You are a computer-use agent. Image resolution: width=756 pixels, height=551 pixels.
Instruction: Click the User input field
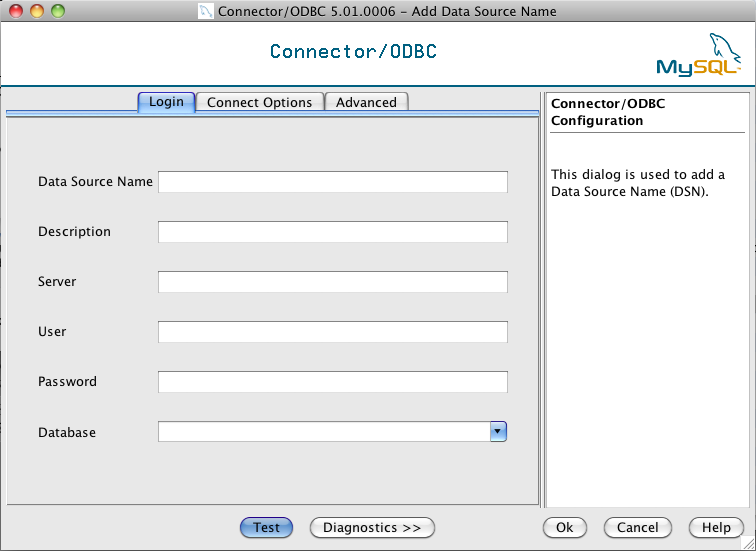[333, 332]
